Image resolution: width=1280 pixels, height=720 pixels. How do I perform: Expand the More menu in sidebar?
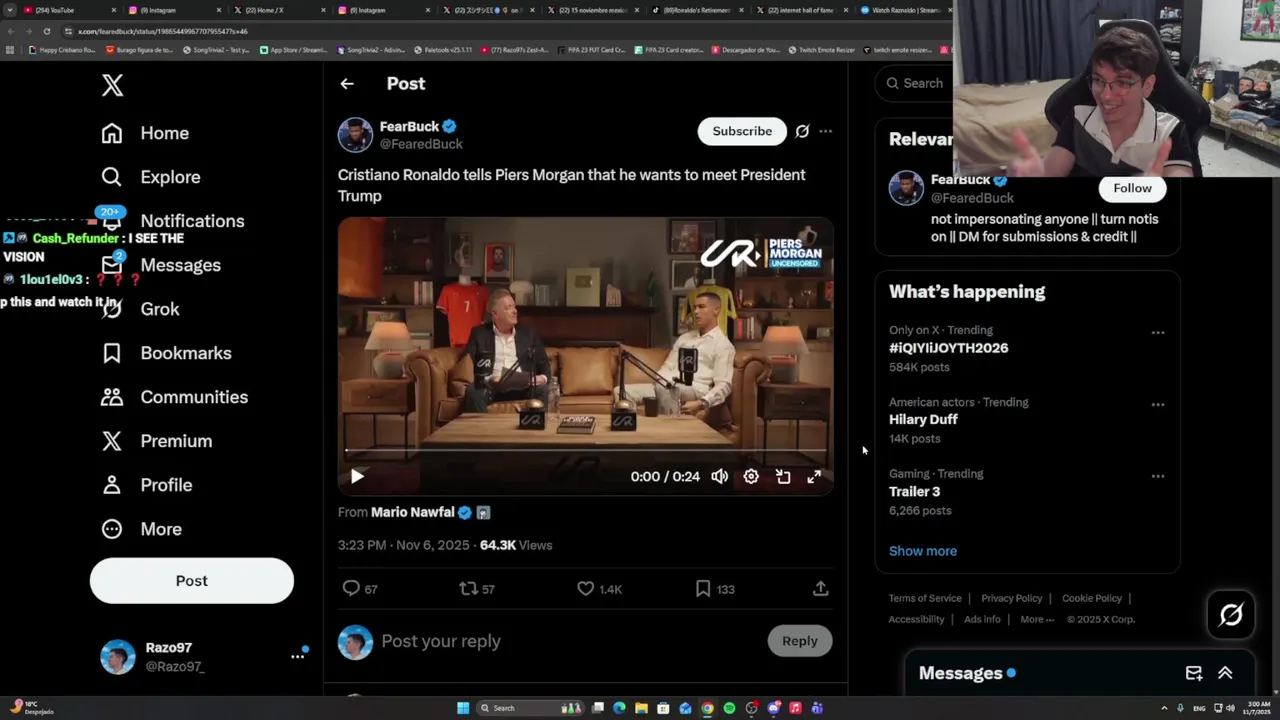[x=142, y=529]
